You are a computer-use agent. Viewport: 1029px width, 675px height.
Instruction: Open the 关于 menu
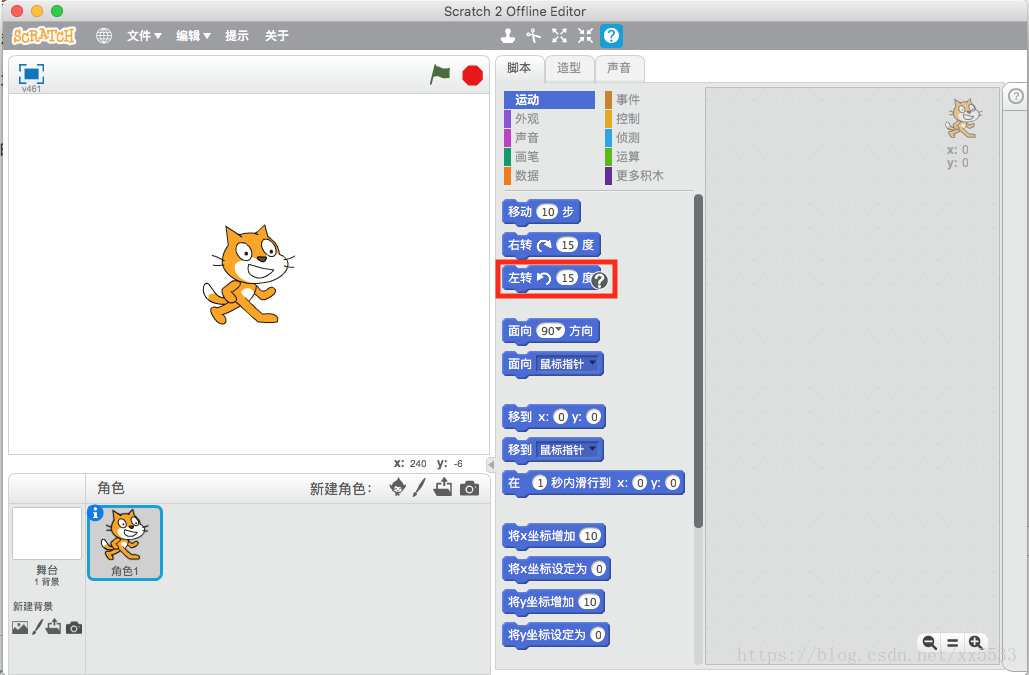point(276,35)
